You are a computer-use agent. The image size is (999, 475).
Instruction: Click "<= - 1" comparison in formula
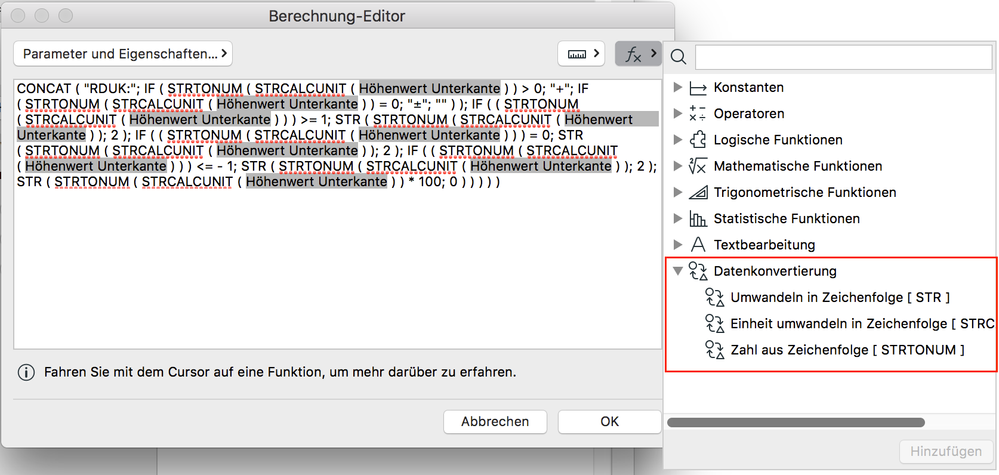click(x=213, y=166)
